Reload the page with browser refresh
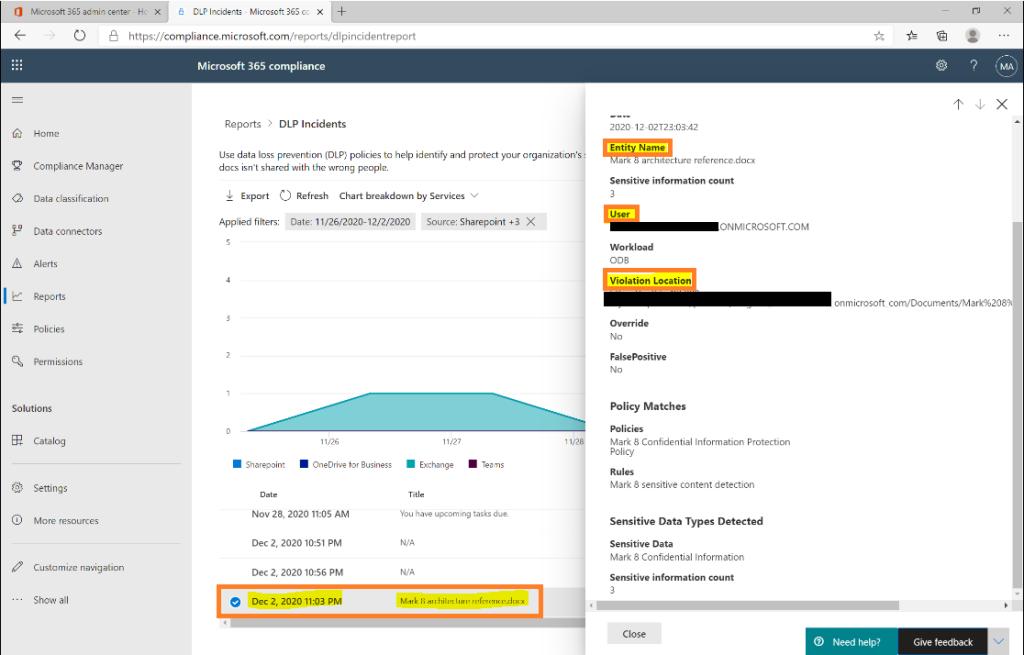 (80, 36)
